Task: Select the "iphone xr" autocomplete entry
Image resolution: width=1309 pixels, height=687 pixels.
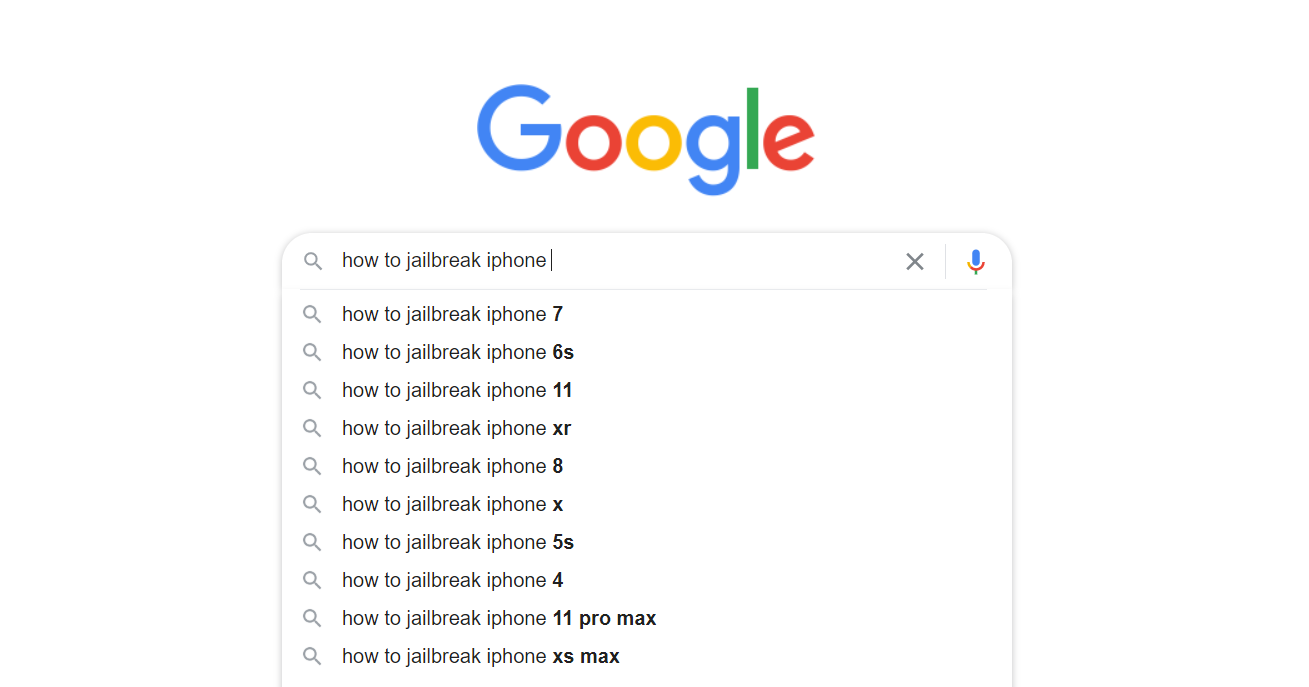Action: [x=456, y=428]
